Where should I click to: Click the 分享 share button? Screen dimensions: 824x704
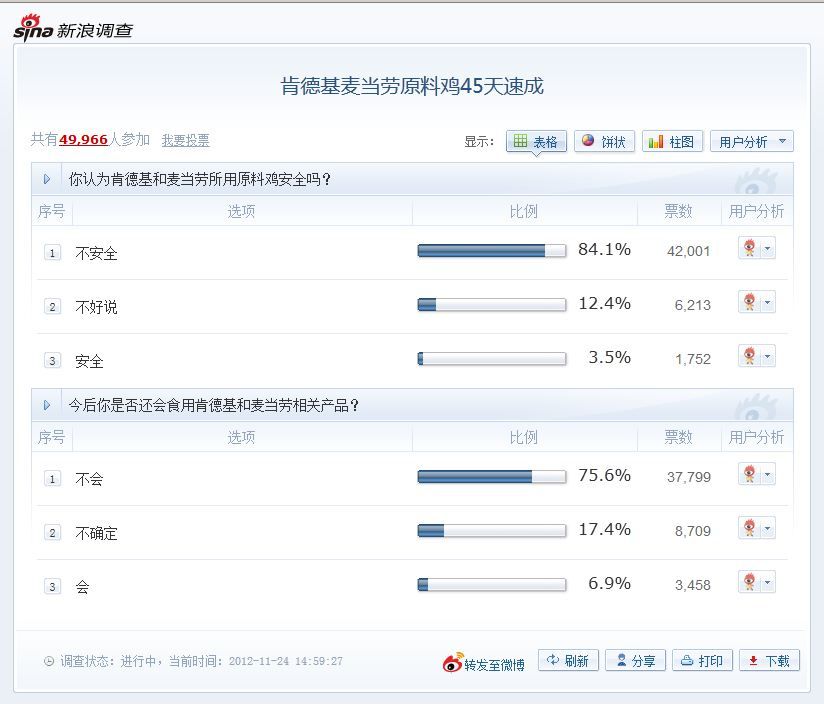tap(635, 660)
